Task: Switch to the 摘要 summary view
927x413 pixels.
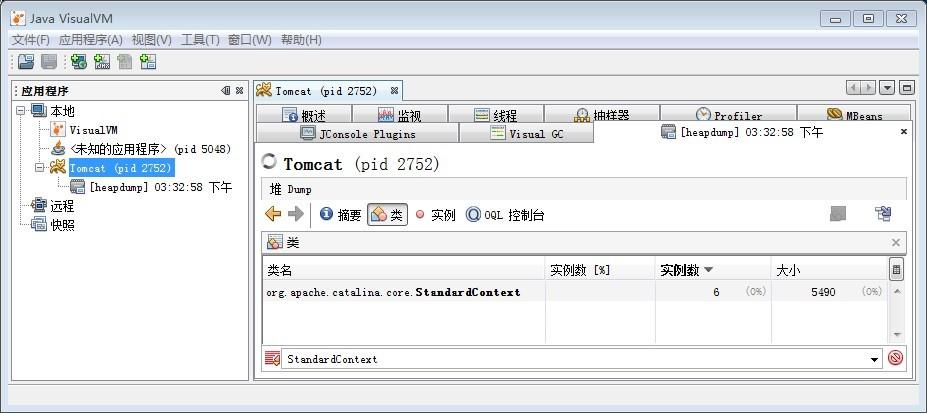Action: pyautogui.click(x=341, y=214)
